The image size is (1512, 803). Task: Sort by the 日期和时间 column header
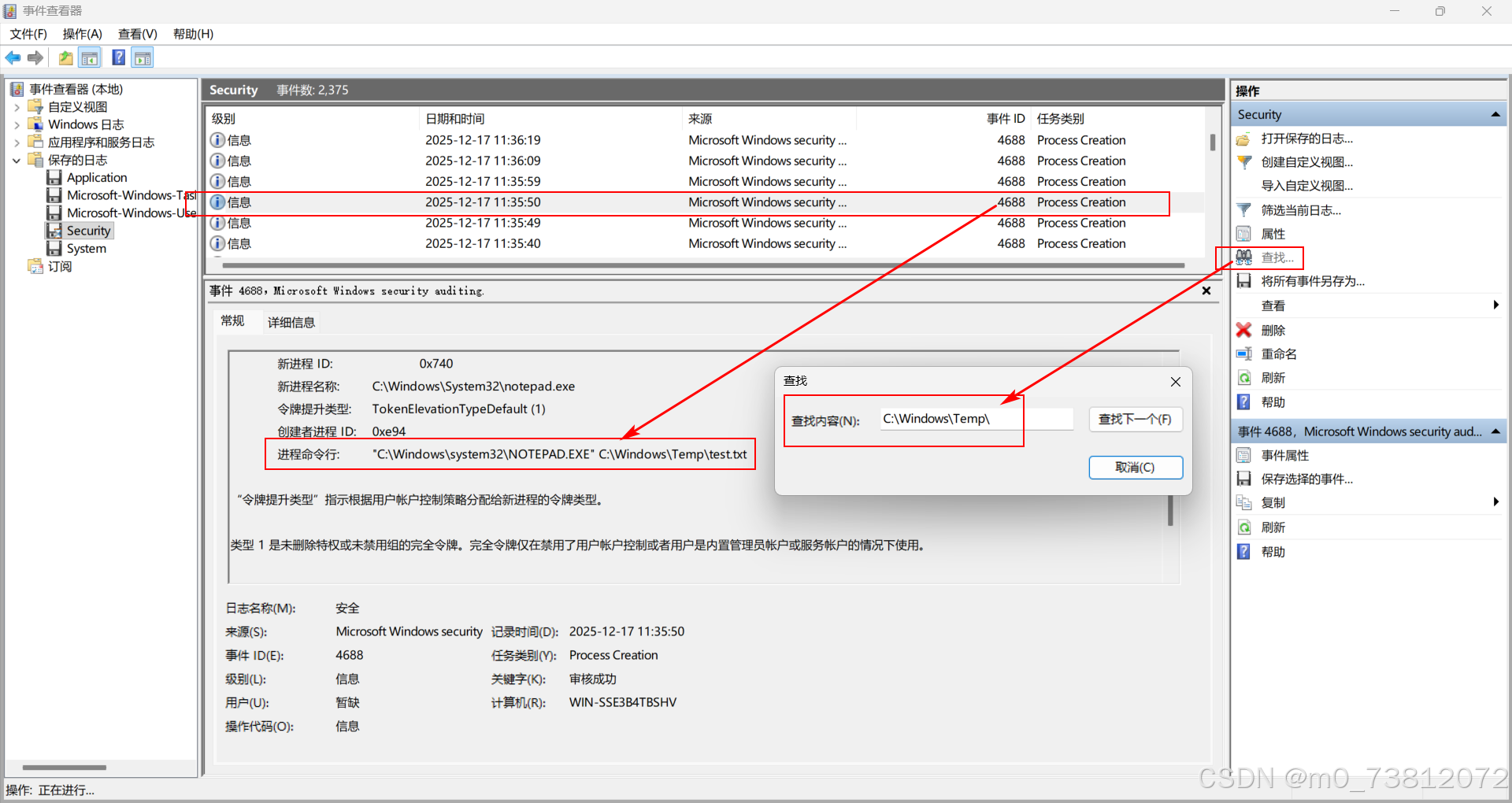(550, 119)
